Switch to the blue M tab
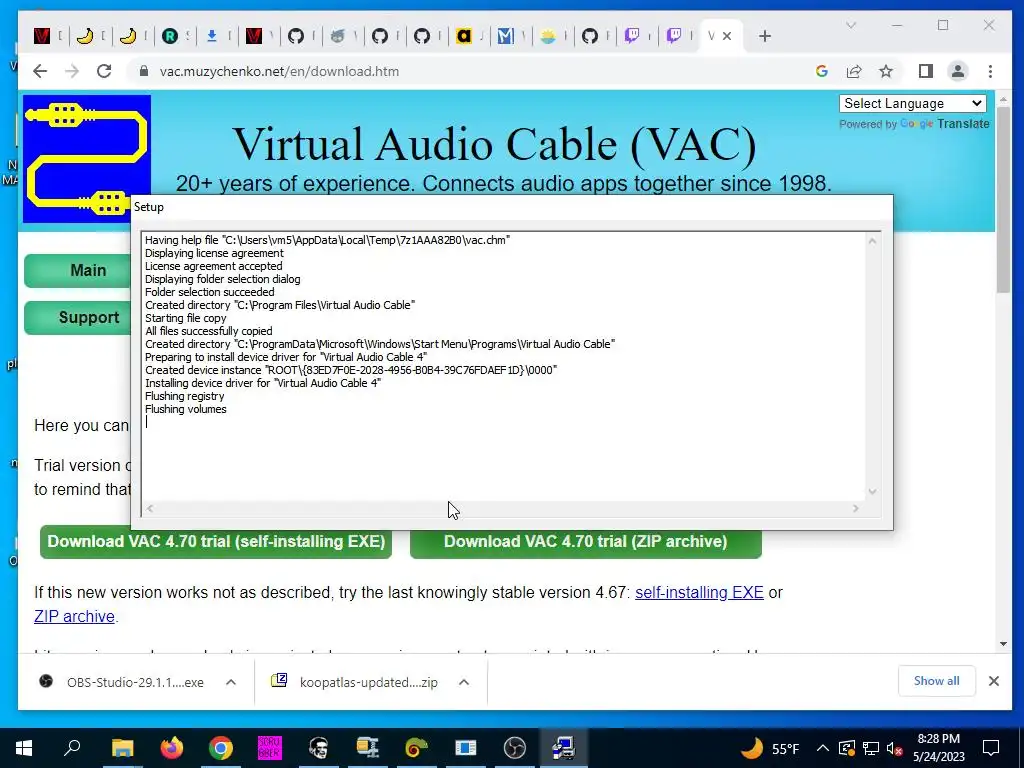 [x=505, y=36]
